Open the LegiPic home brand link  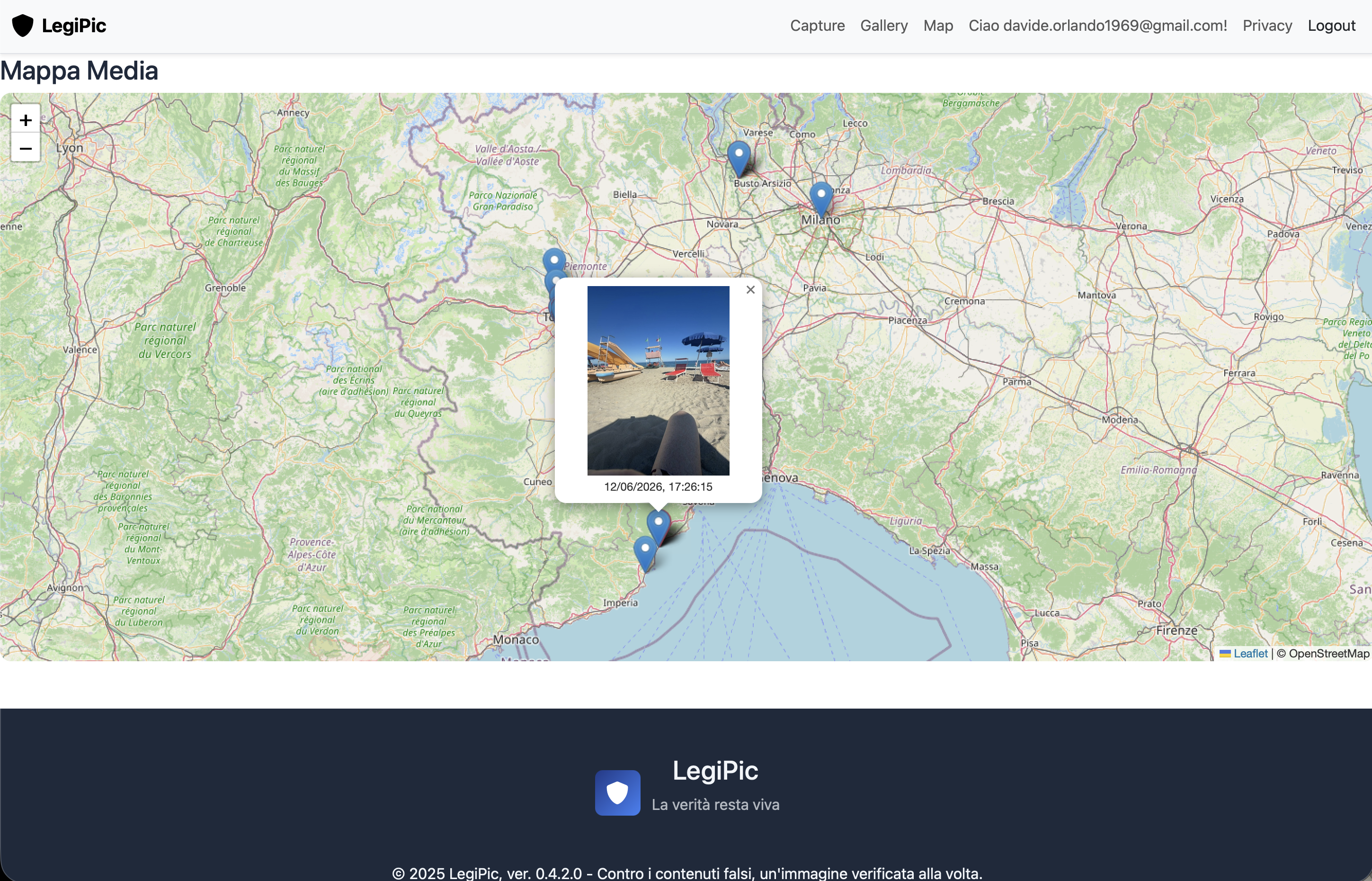coord(60,26)
